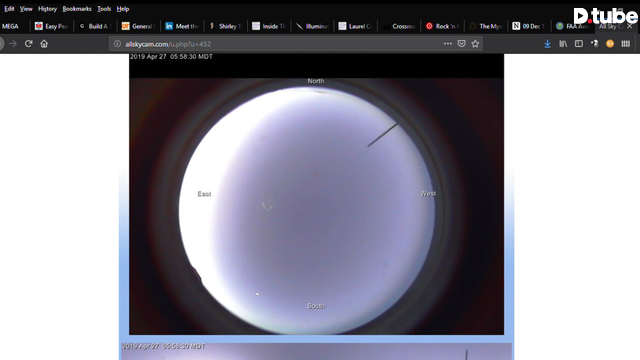Click the top image's 05:58:30 MDT timestamp
This screenshot has width=640, height=360.
[x=191, y=57]
